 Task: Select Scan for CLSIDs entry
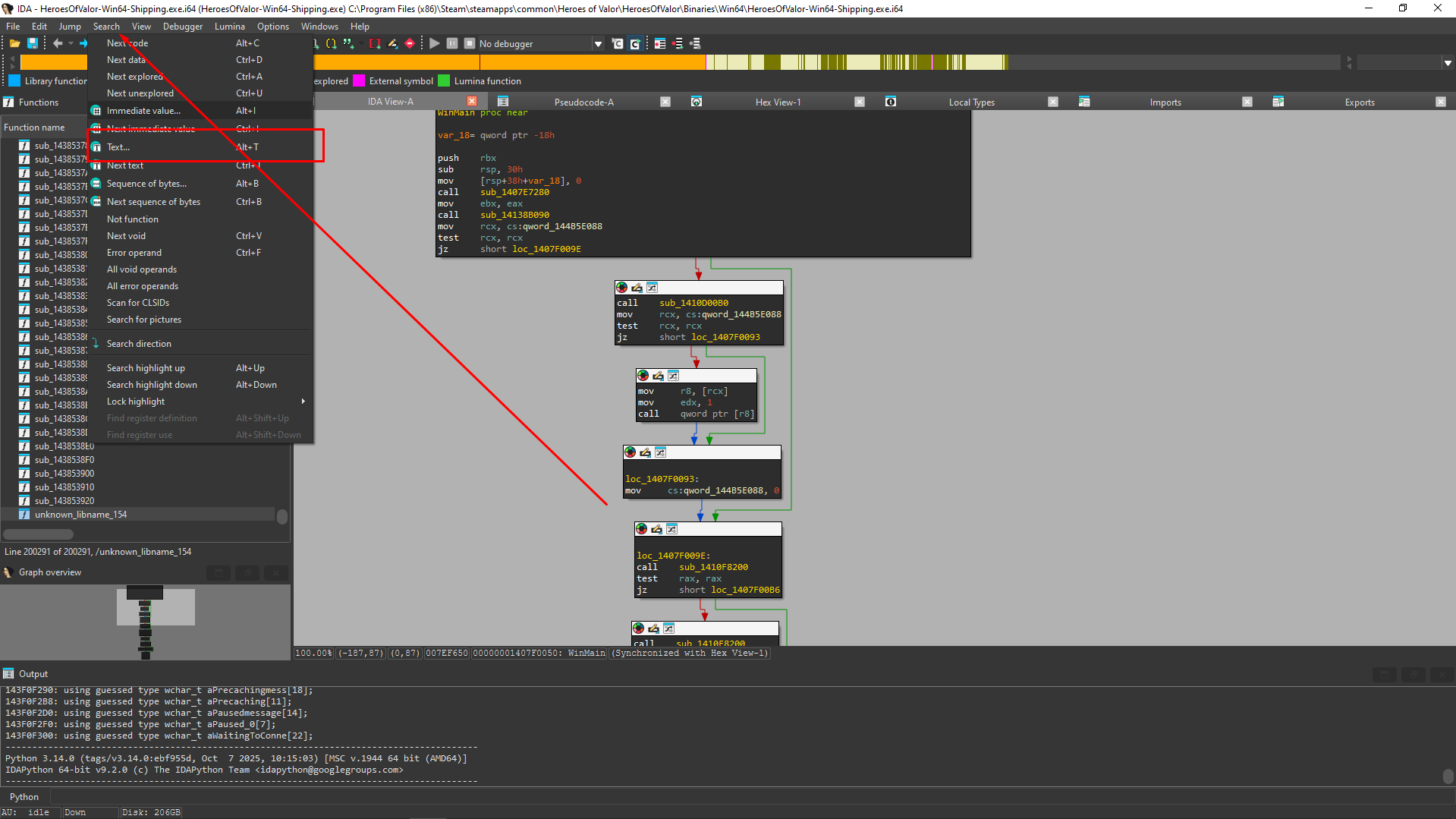200,303
